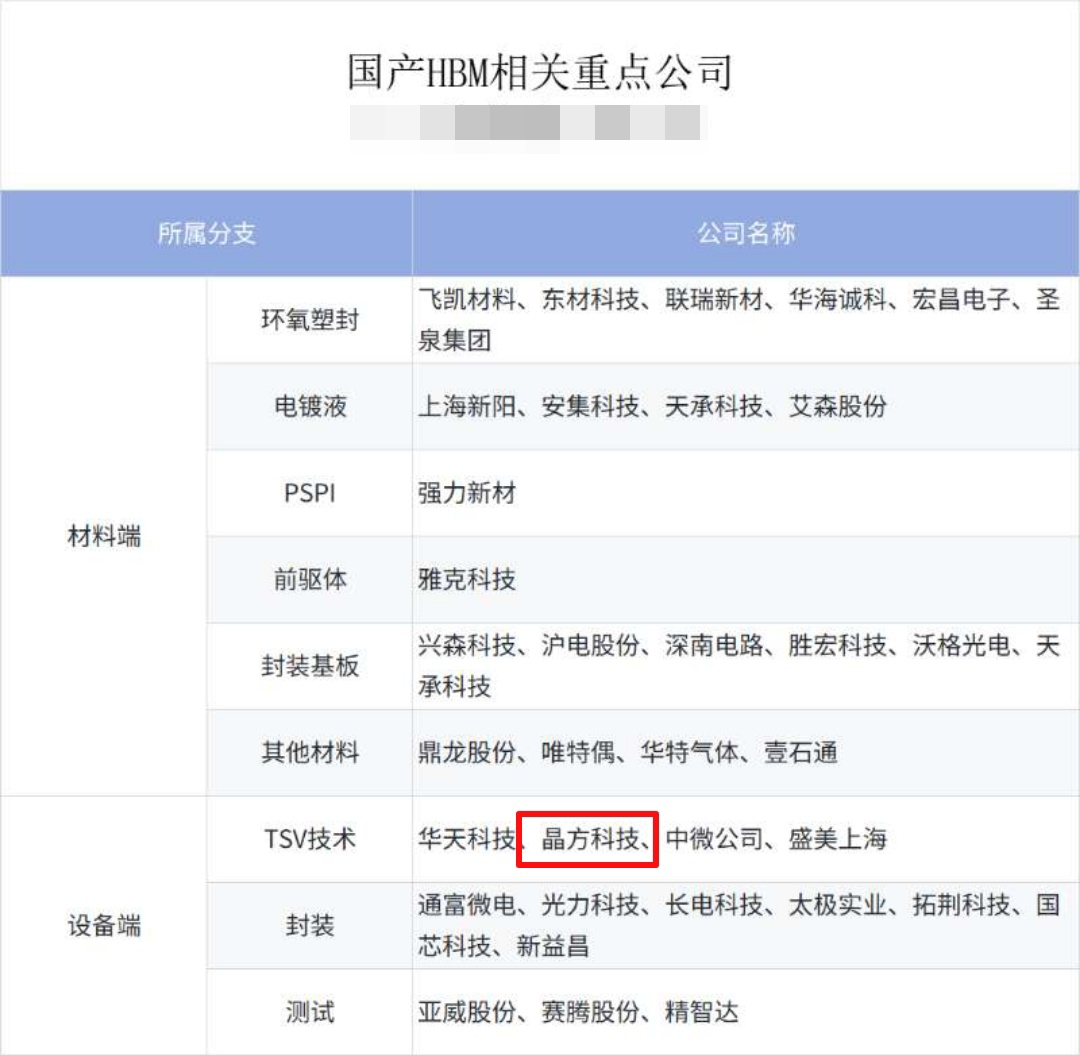Click company name 东材科技

(590, 299)
